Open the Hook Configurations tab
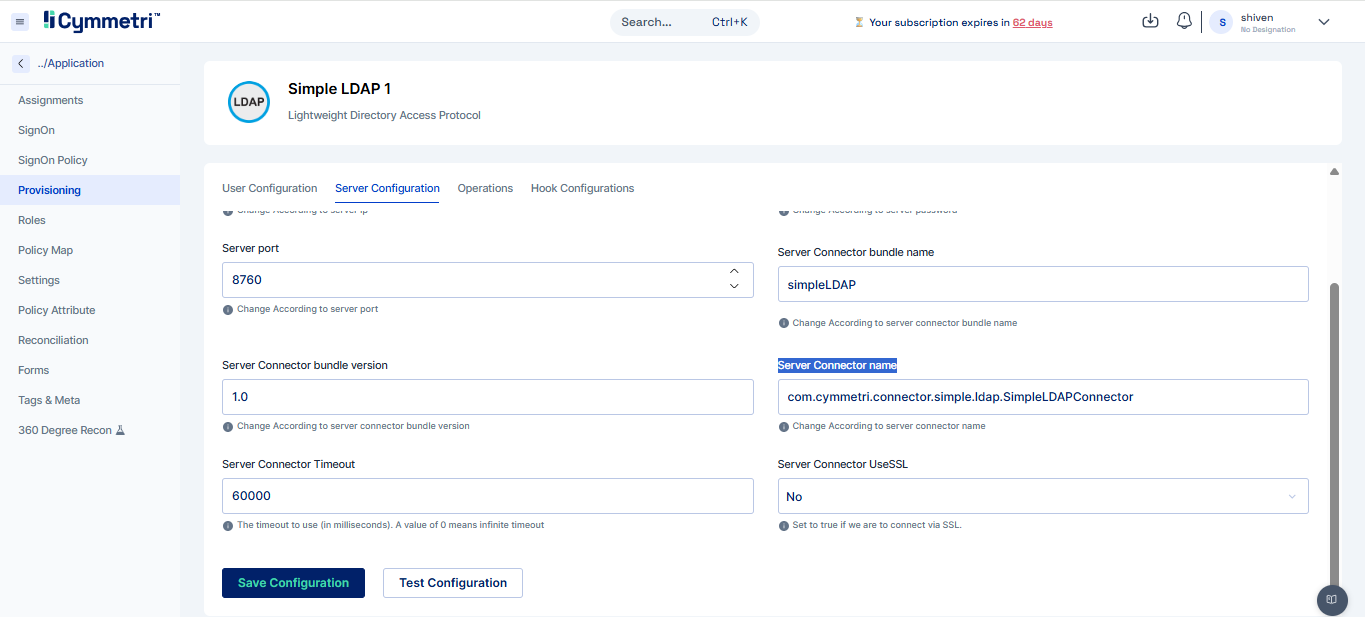This screenshot has width=1365, height=617. (582, 188)
